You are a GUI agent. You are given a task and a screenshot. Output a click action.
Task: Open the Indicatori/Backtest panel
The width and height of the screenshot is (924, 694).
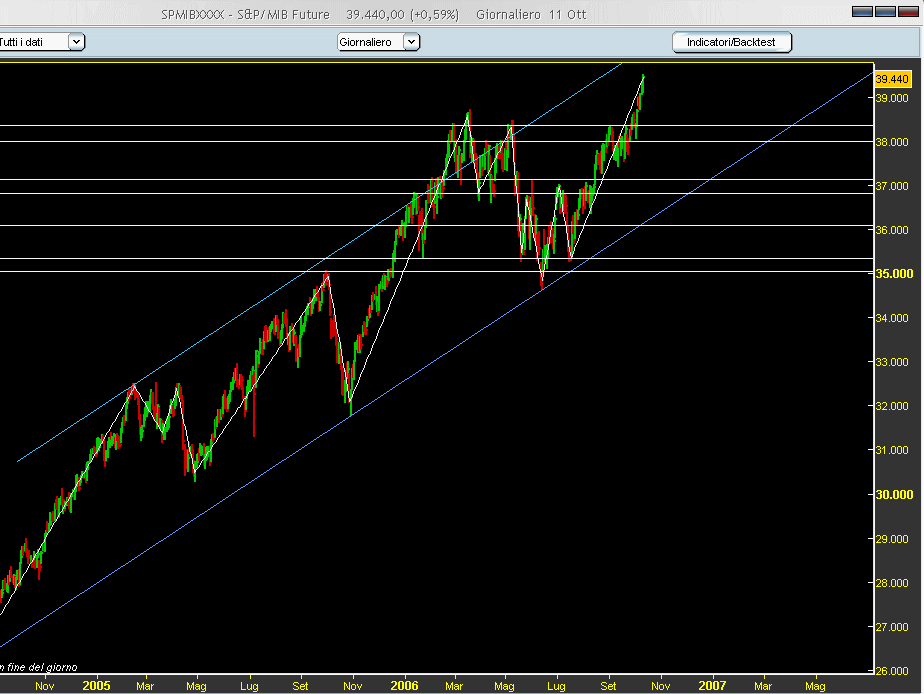[731, 42]
